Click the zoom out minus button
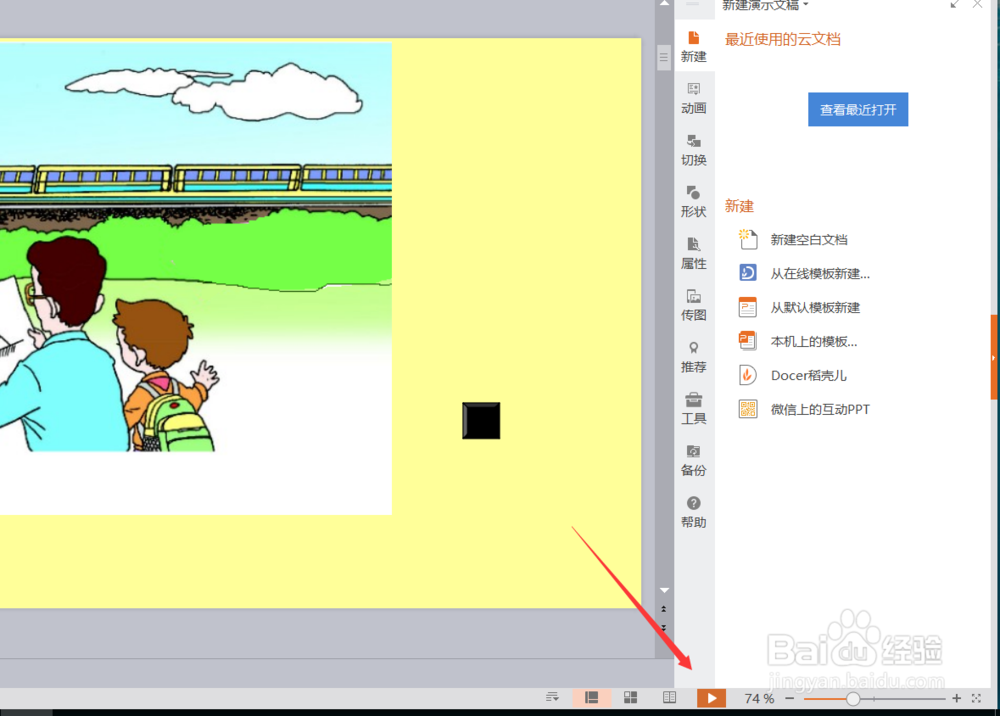 790,698
